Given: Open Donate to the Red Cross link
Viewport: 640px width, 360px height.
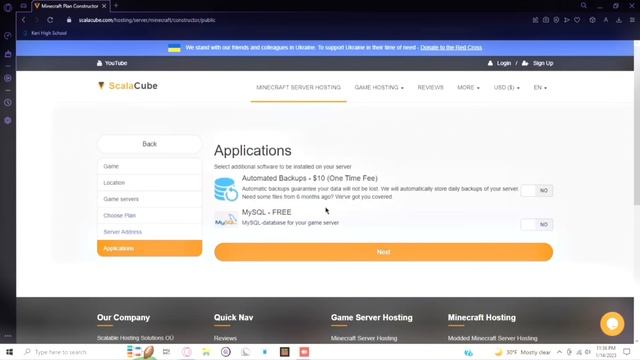Looking at the screenshot, I should point(451,48).
